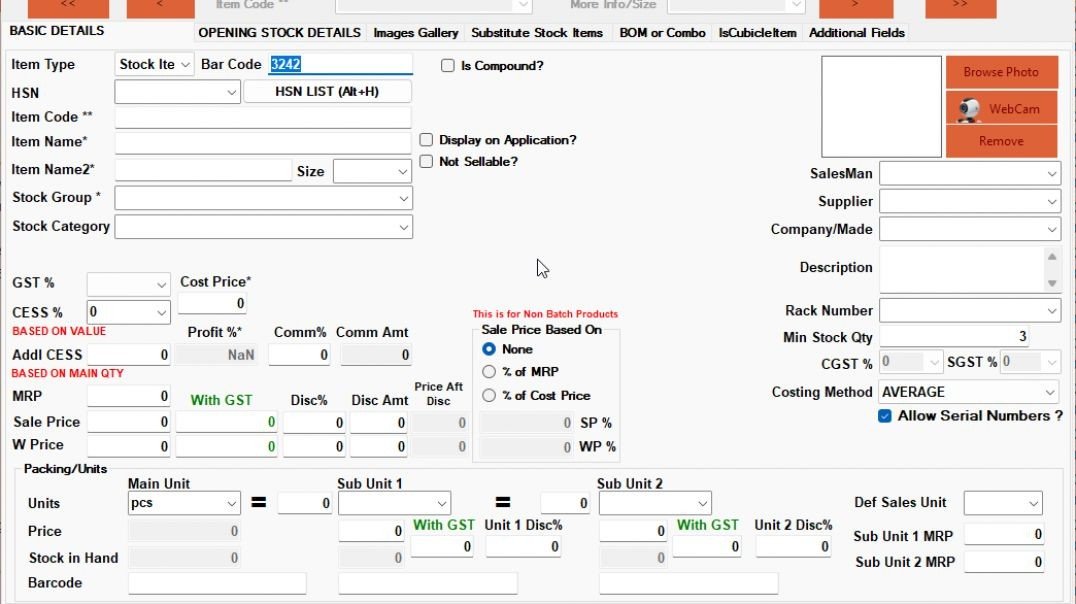The height and width of the screenshot is (604, 1076).
Task: Jump to last record using double-right arrows
Action: (x=960, y=7)
